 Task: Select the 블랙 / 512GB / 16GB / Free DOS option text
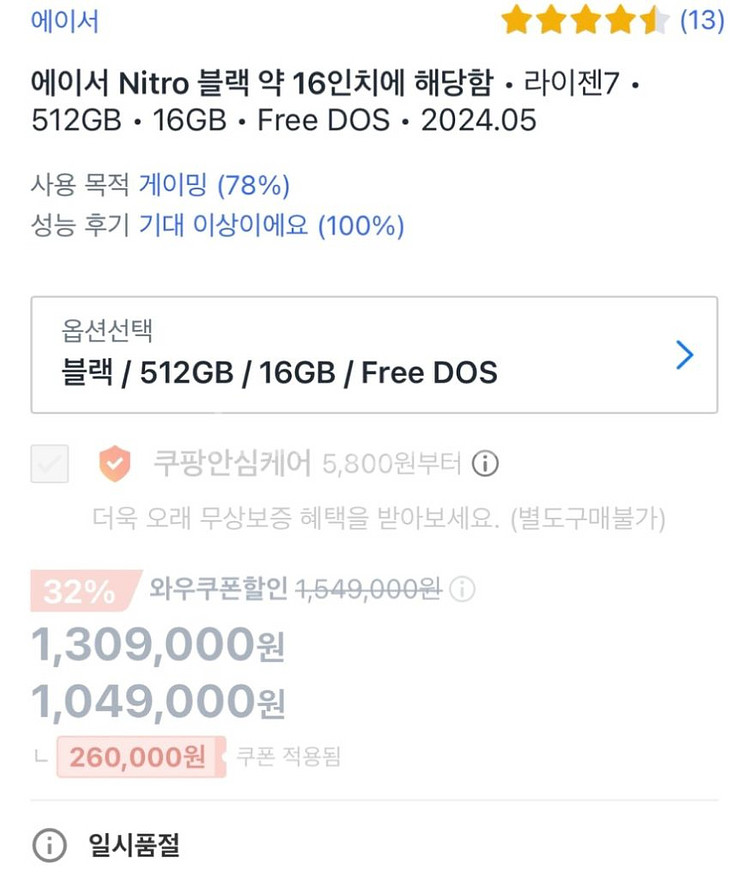coord(279,373)
